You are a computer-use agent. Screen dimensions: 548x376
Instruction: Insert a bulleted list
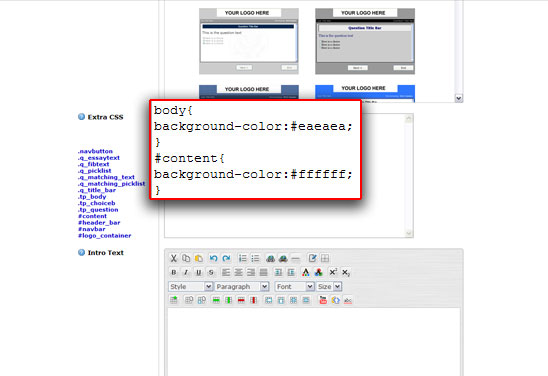(x=255, y=259)
